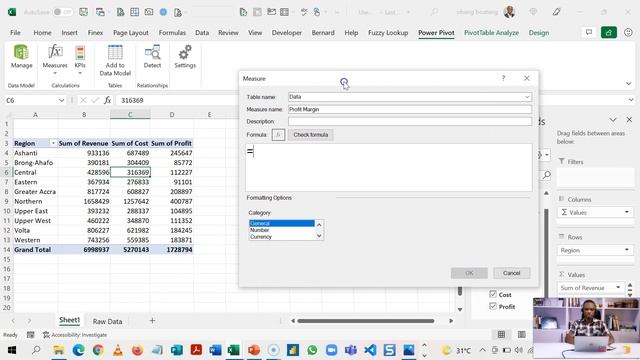The image size is (640, 360).
Task: Switch to the Data ribbon tab
Action: (202, 33)
